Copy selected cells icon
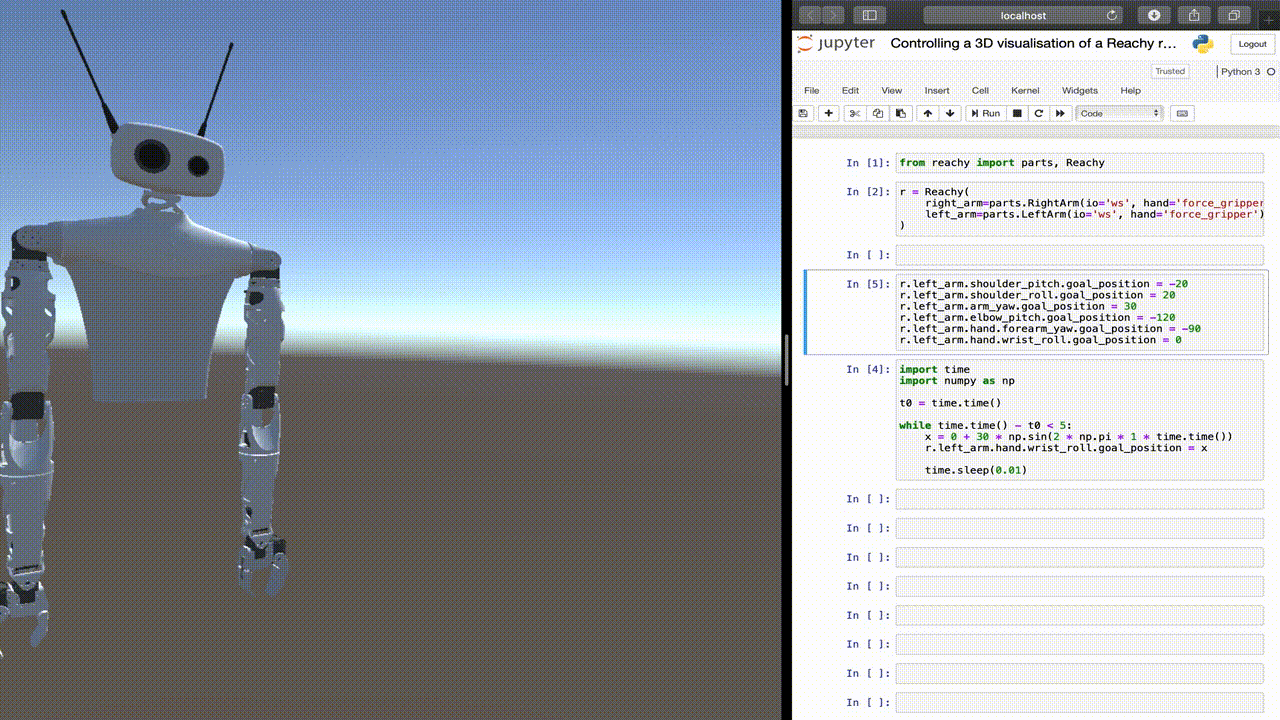 pyautogui.click(x=878, y=113)
